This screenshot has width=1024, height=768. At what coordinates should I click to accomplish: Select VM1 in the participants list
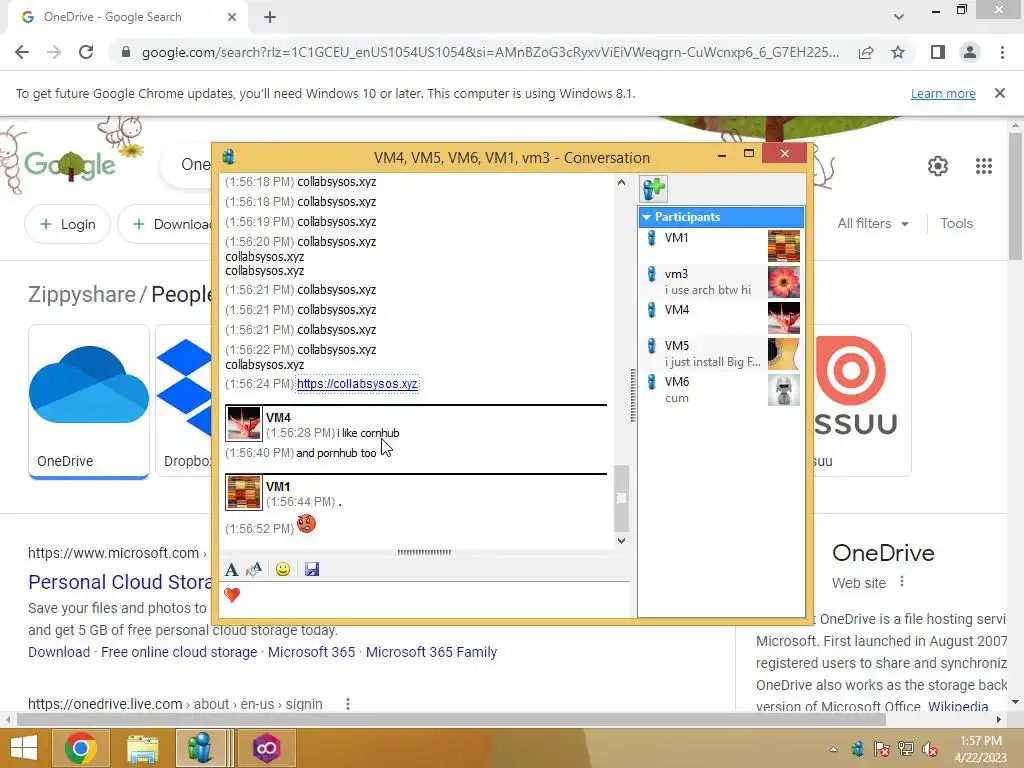721,246
